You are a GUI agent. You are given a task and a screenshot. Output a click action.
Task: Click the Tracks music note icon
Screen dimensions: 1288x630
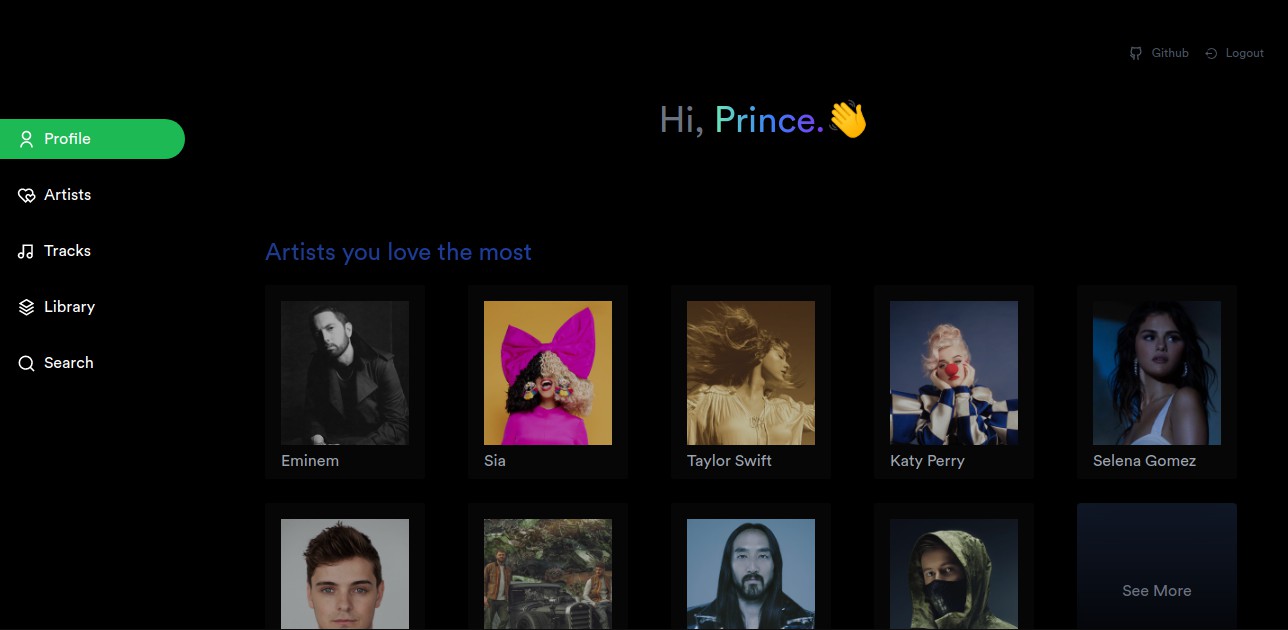tap(26, 250)
